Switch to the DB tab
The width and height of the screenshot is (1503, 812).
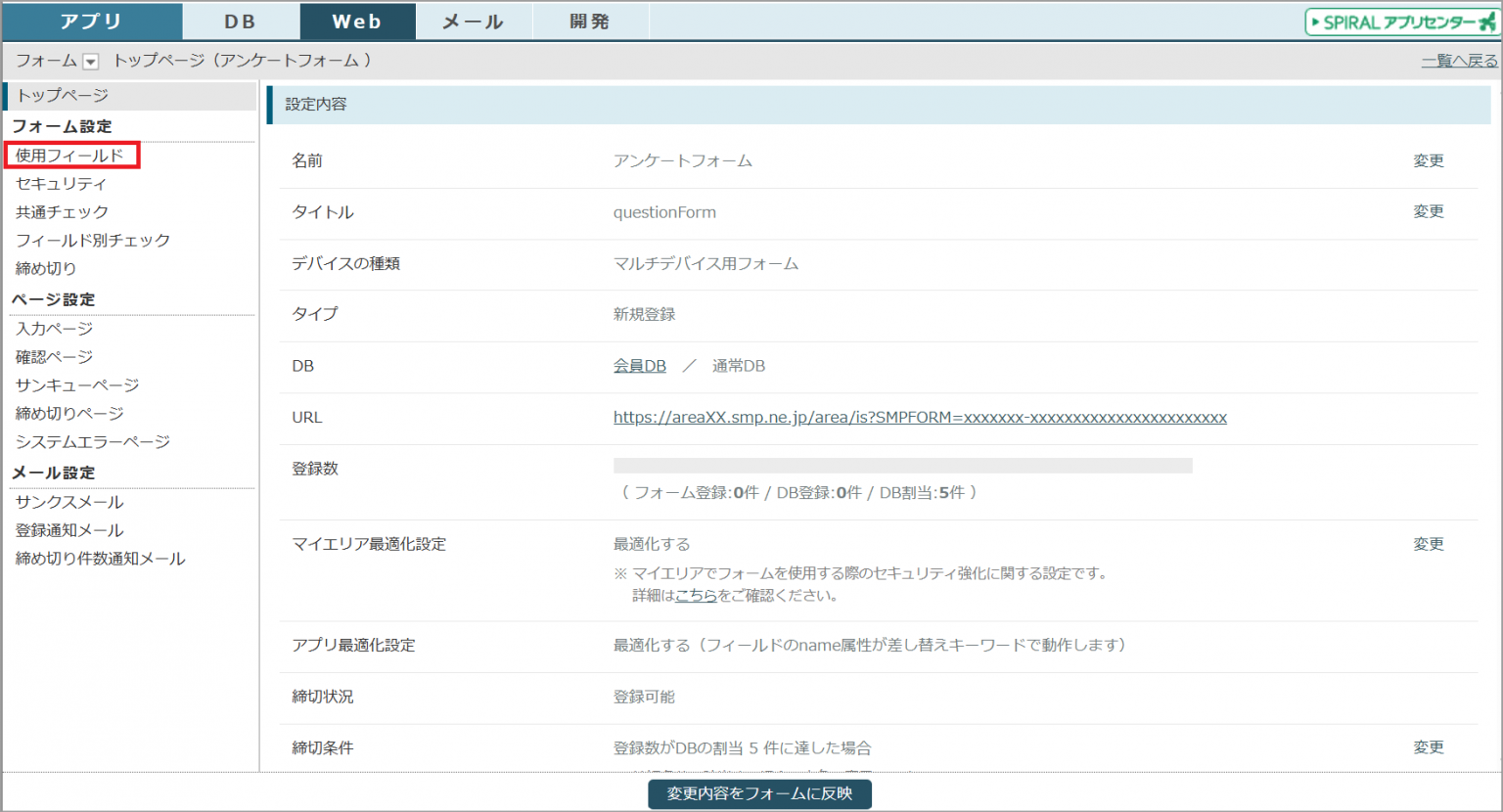pos(240,22)
